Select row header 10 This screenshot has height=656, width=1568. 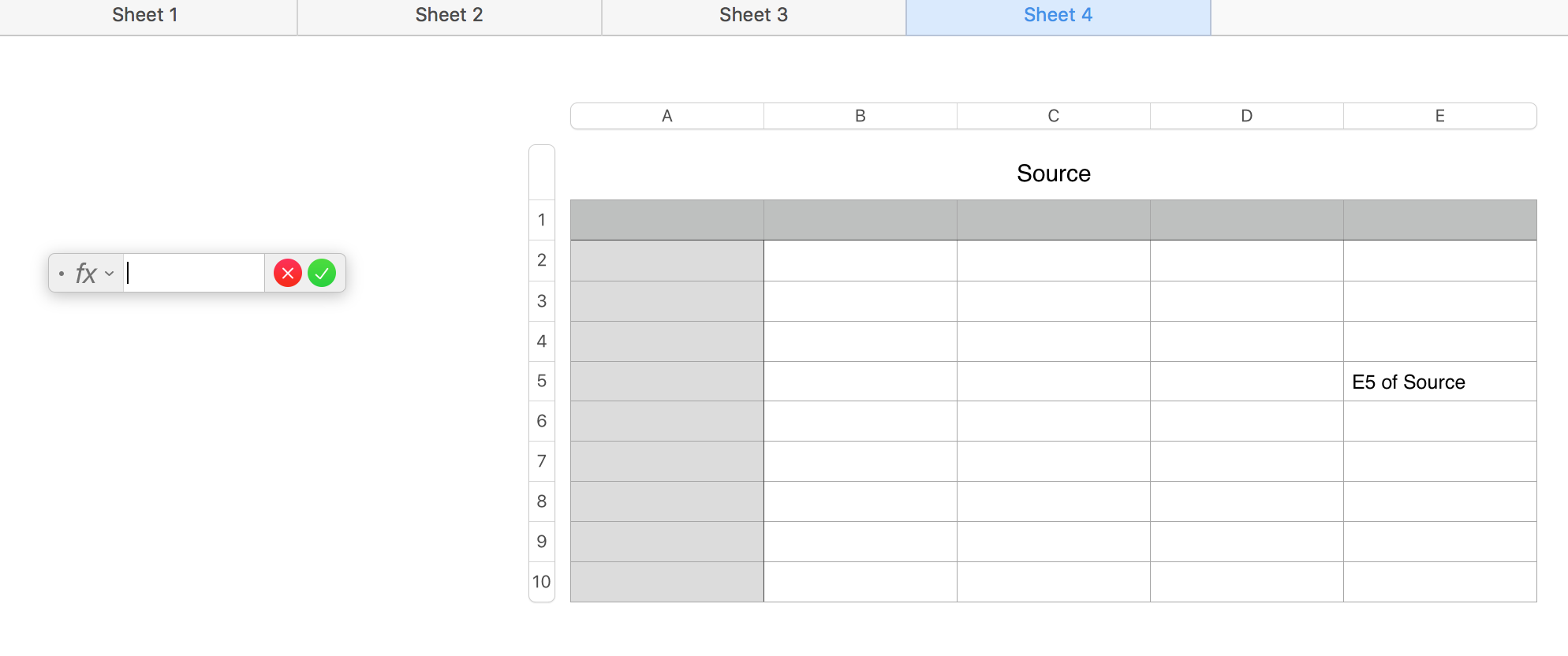pos(541,581)
